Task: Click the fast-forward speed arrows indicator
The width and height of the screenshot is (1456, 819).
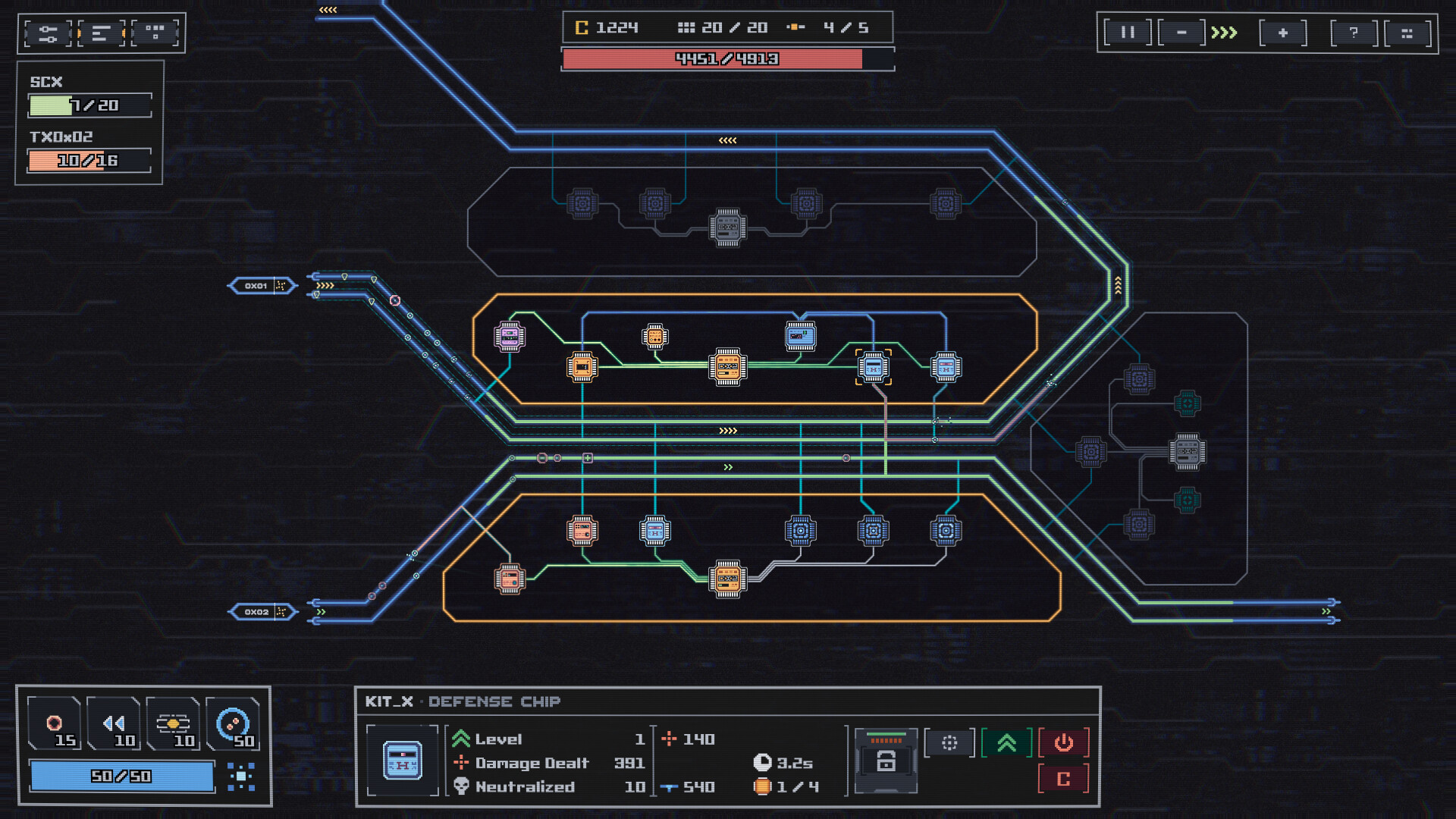Action: coord(1224,33)
